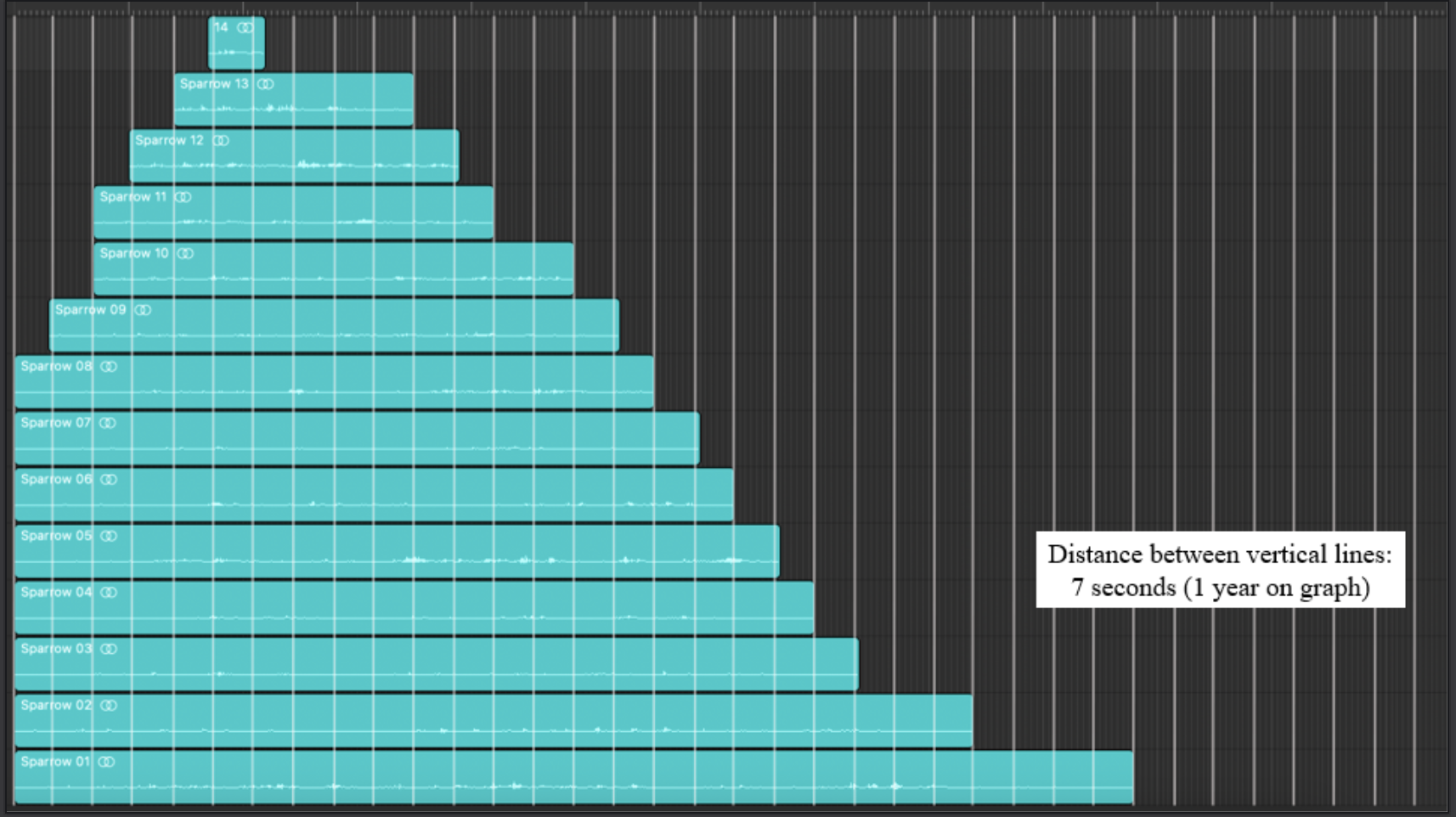Screen dimensions: 1456x817
Task: Click the stereo icon on Sparrow 10 region
Action: click(185, 253)
